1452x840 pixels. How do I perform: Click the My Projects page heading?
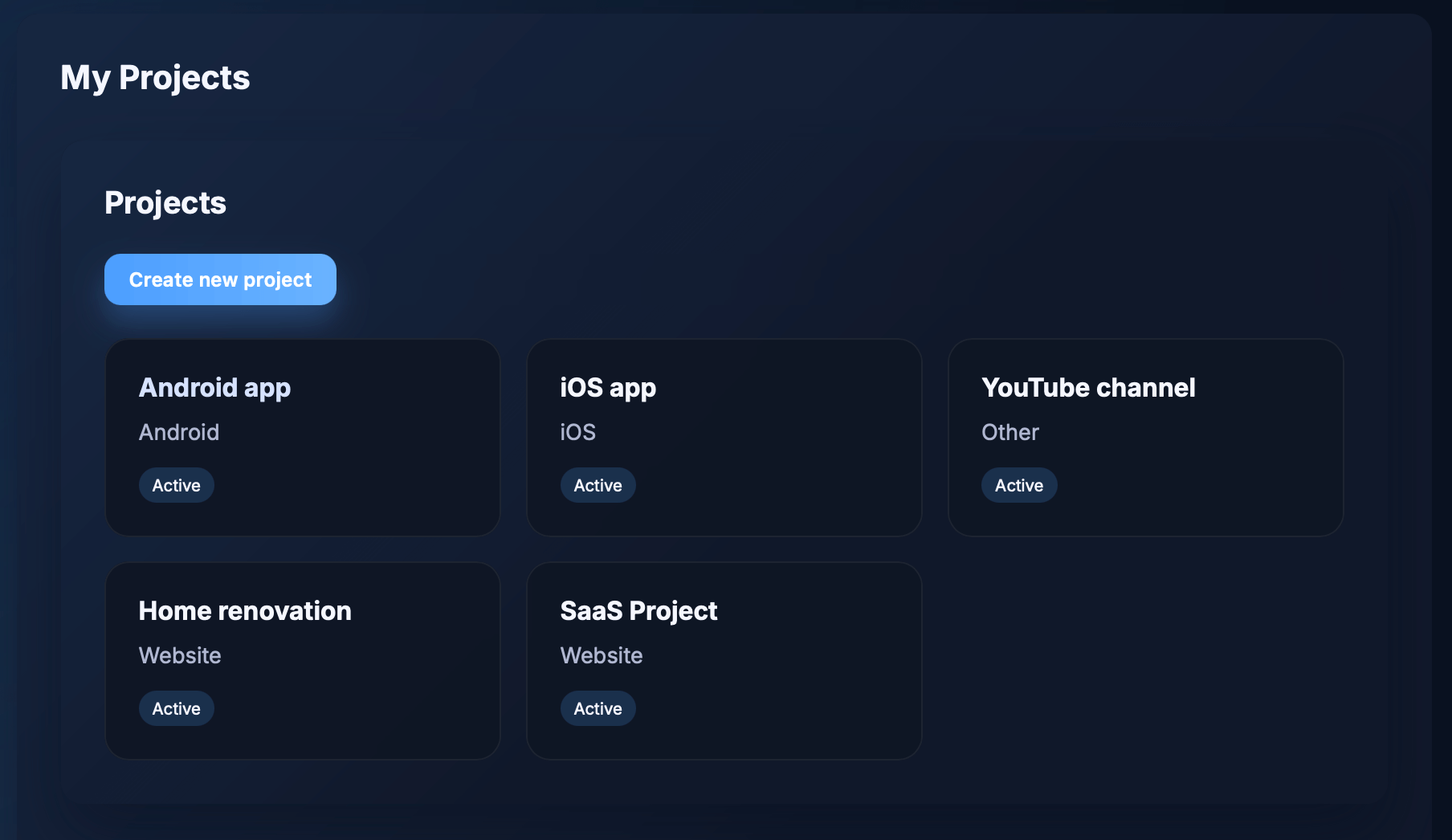coord(155,77)
